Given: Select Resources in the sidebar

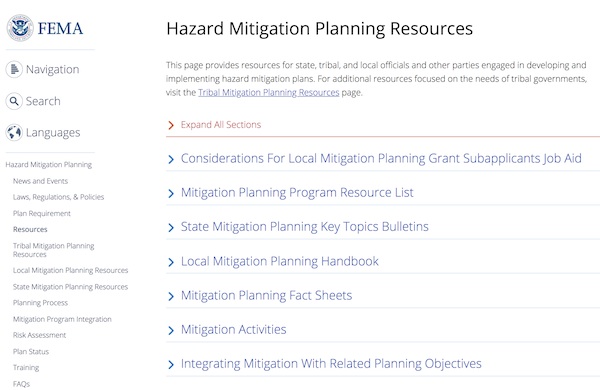Looking at the screenshot, I should pos(30,229).
